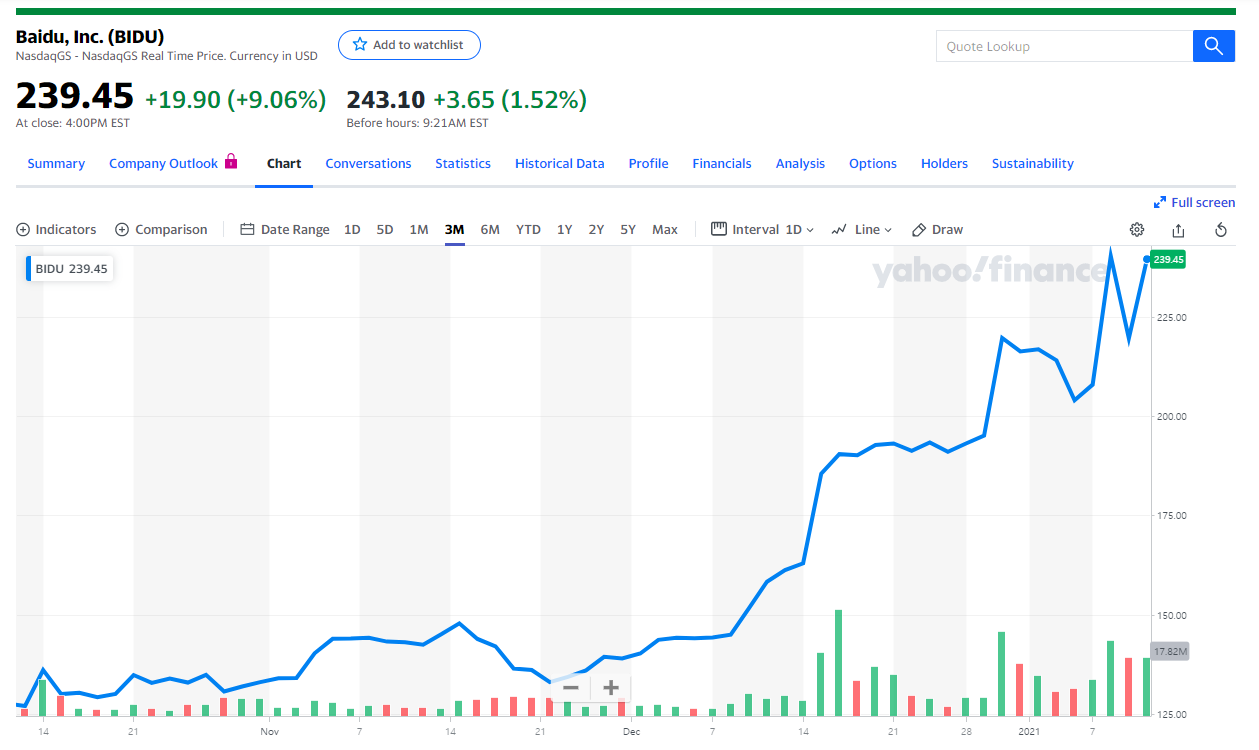The image size is (1259, 750).
Task: Reset chart with the undo arrow icon
Action: [x=1221, y=230]
